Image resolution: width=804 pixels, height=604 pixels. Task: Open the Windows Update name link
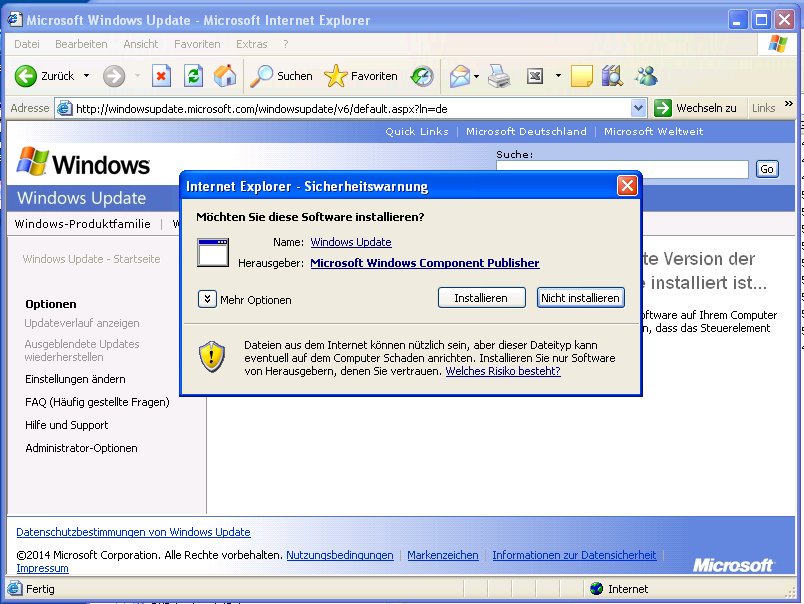351,242
